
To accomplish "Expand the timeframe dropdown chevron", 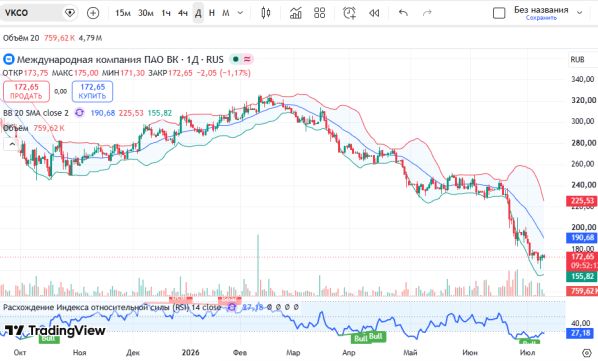I will (x=240, y=13).
